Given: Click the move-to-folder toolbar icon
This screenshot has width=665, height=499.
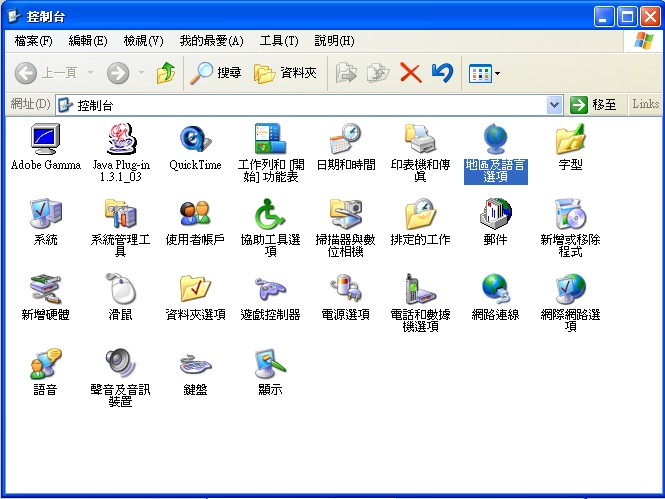Looking at the screenshot, I should pos(346,73).
